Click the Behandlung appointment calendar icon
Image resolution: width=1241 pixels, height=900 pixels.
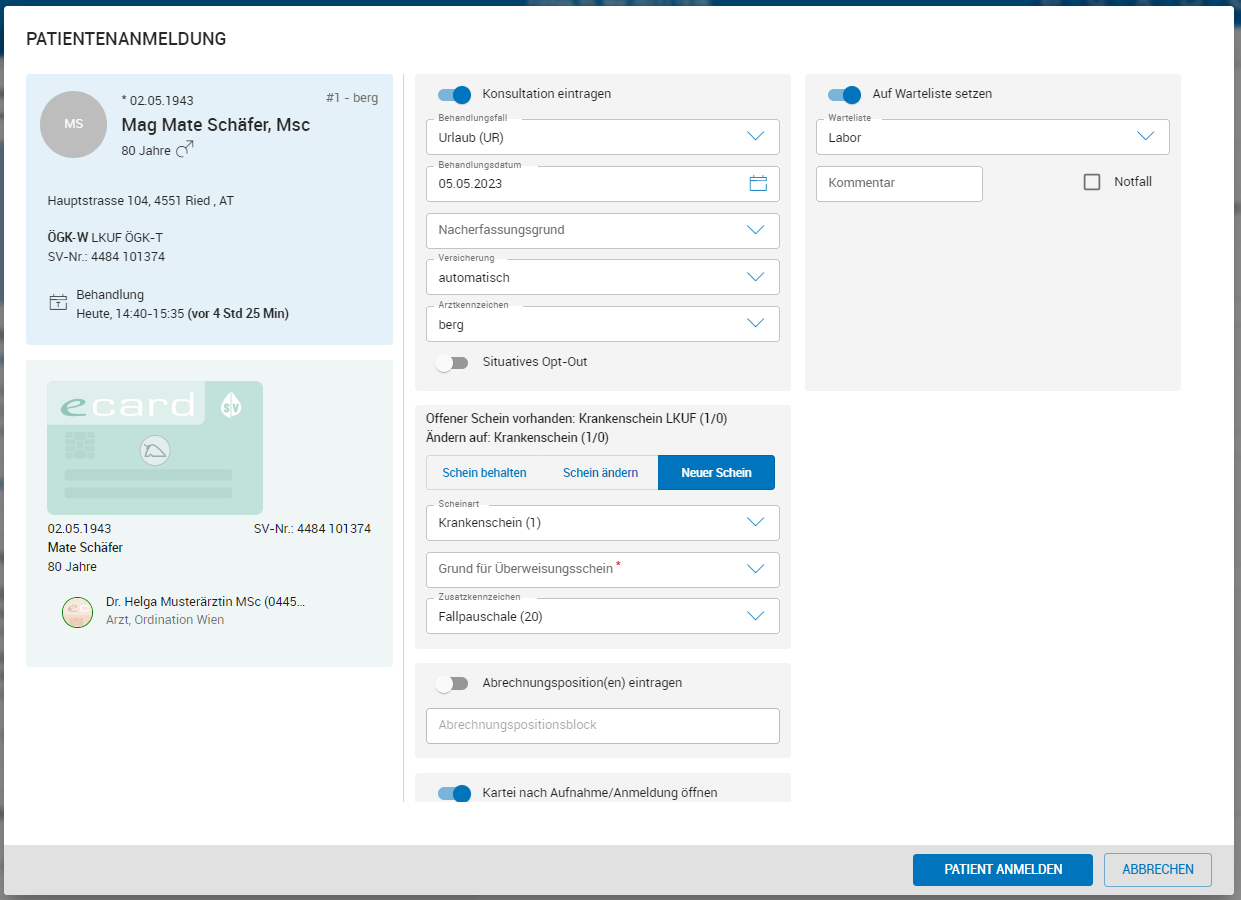pos(58,303)
